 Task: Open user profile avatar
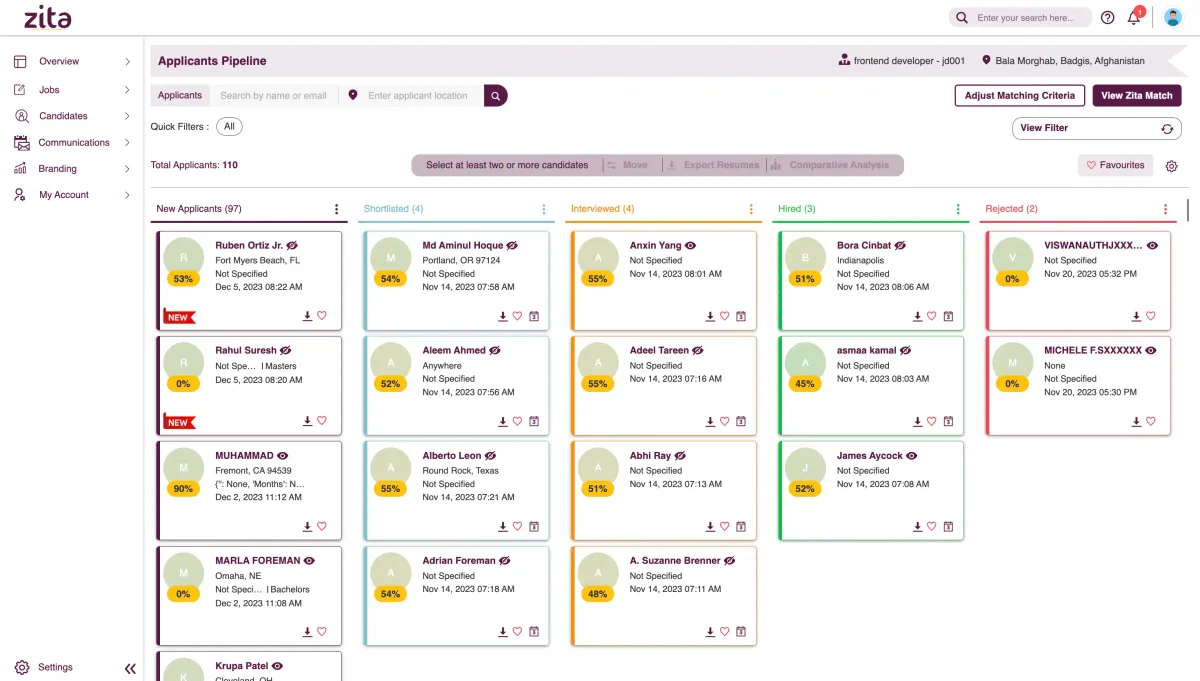pyautogui.click(x=1173, y=17)
